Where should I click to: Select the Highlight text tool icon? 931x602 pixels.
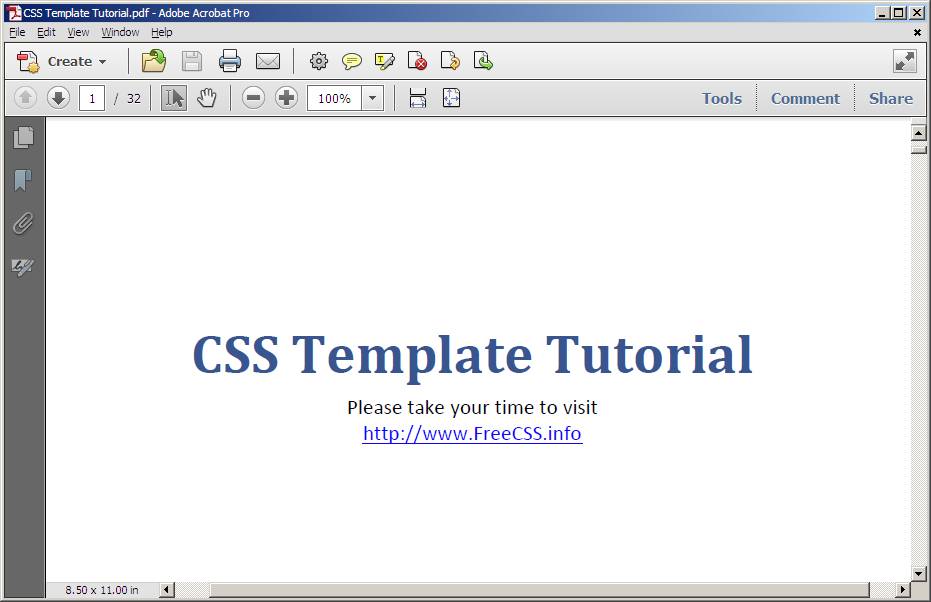(x=385, y=62)
